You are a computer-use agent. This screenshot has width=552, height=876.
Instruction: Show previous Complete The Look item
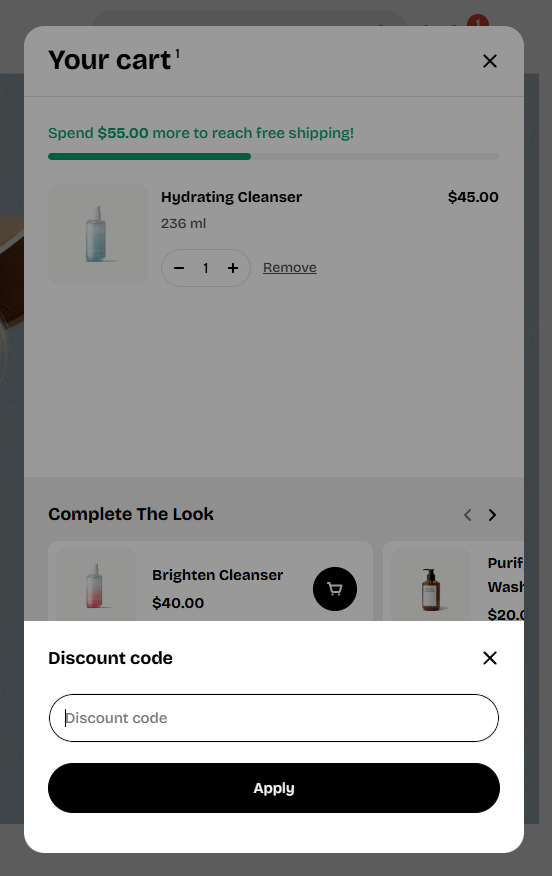[468, 515]
